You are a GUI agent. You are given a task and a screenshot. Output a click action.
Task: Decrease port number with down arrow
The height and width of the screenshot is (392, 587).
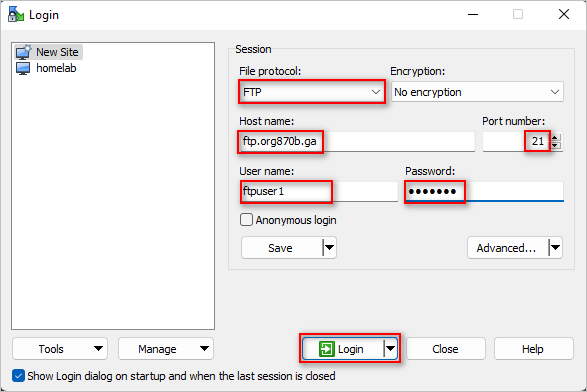[x=556, y=146]
